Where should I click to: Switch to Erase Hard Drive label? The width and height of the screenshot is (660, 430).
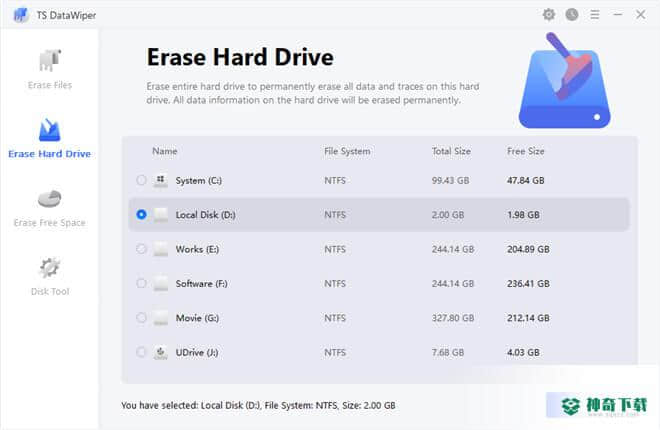point(50,154)
